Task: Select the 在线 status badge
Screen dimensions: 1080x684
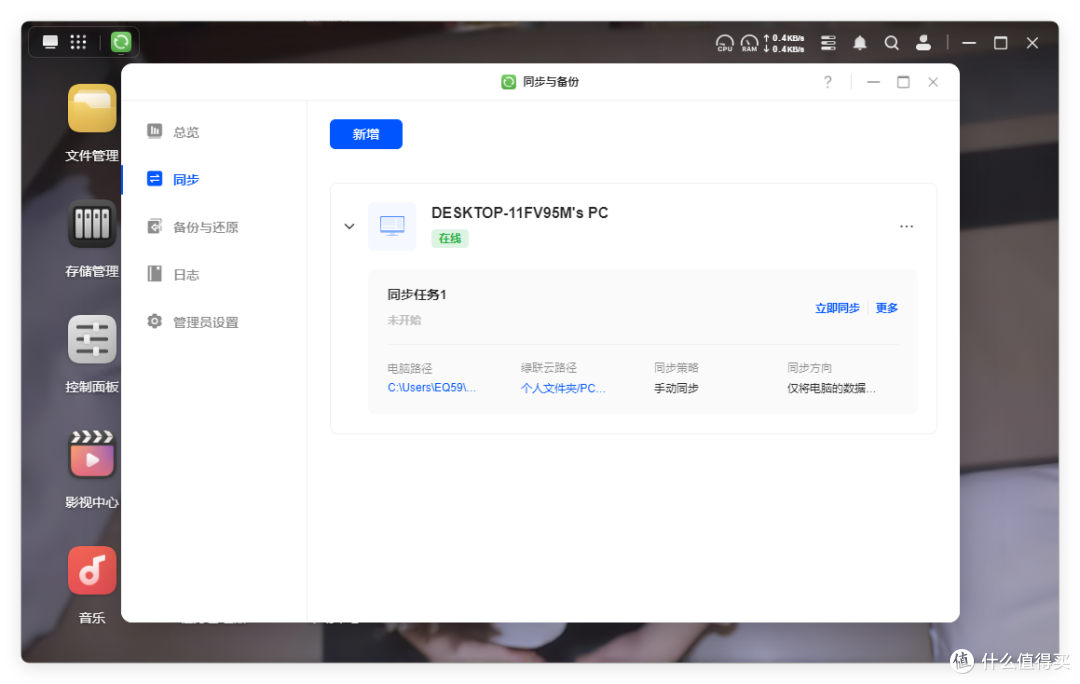Action: [450, 238]
